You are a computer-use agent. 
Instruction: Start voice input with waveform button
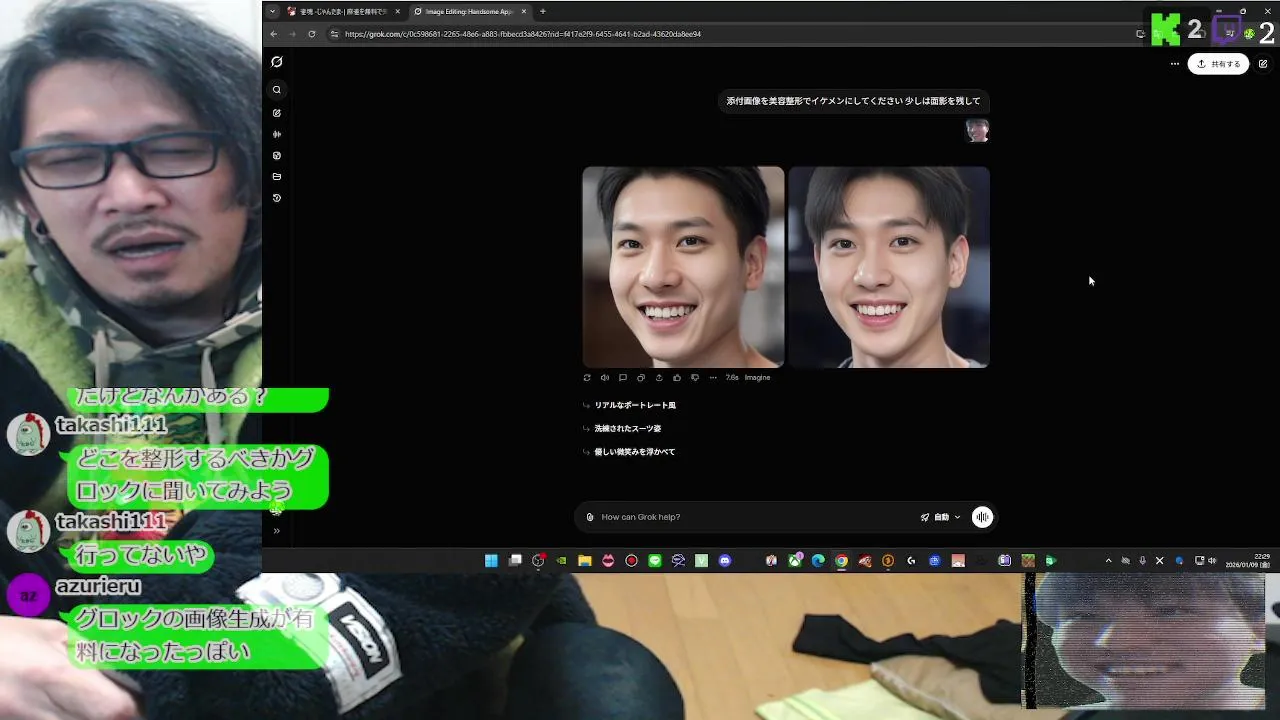983,517
